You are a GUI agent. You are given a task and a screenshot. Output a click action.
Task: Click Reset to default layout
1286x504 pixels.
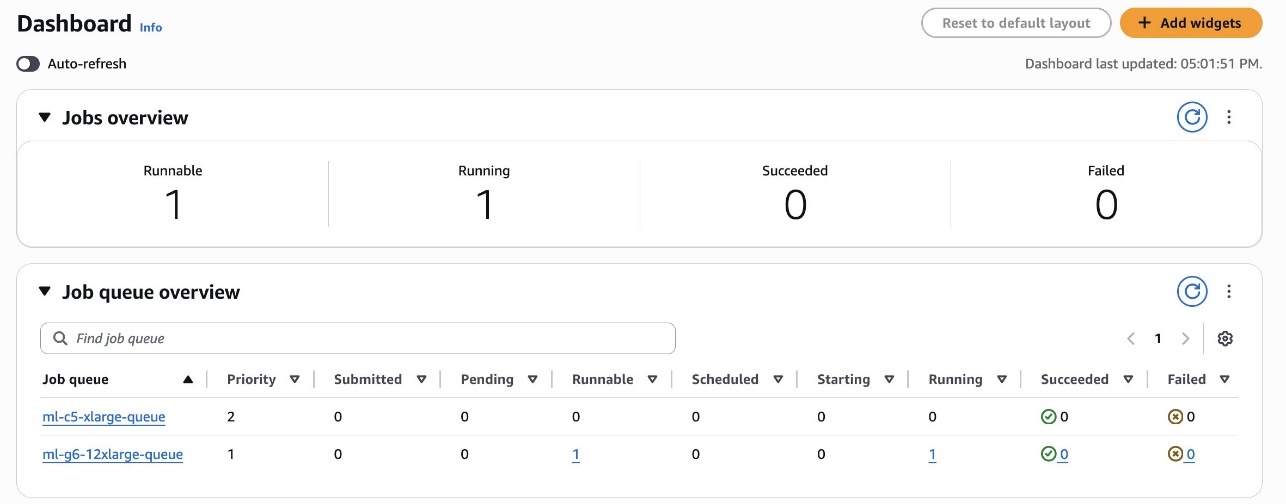click(x=1015, y=23)
